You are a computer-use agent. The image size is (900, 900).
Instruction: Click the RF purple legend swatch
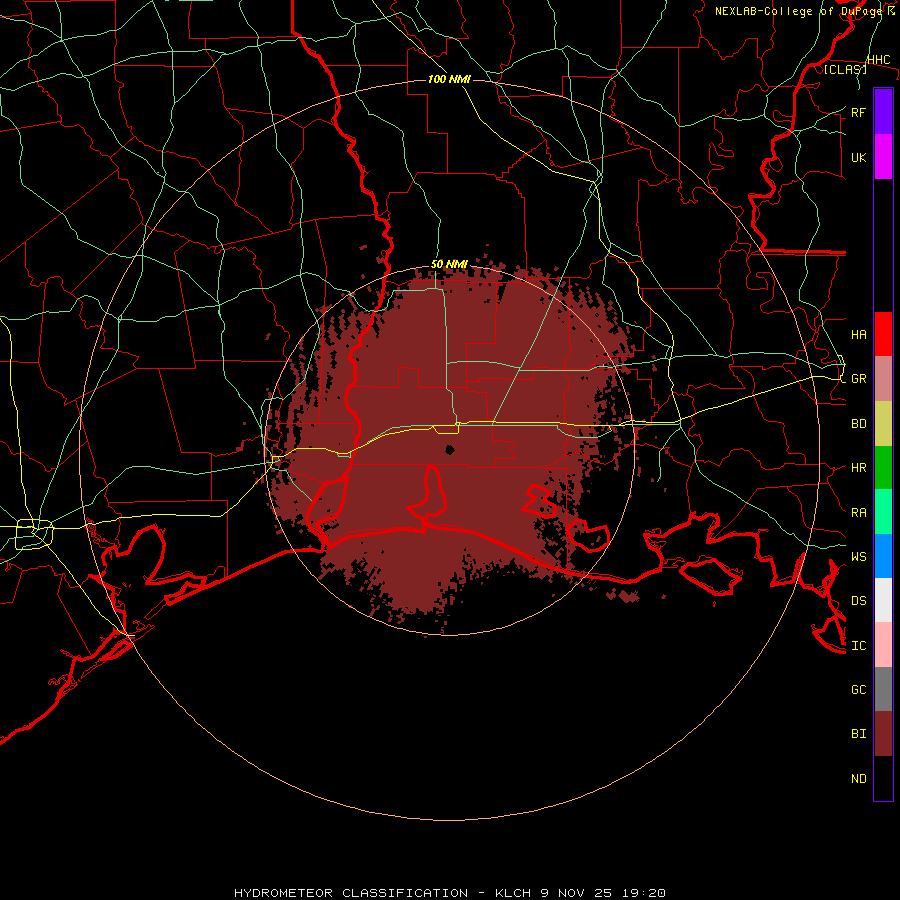coord(883,112)
